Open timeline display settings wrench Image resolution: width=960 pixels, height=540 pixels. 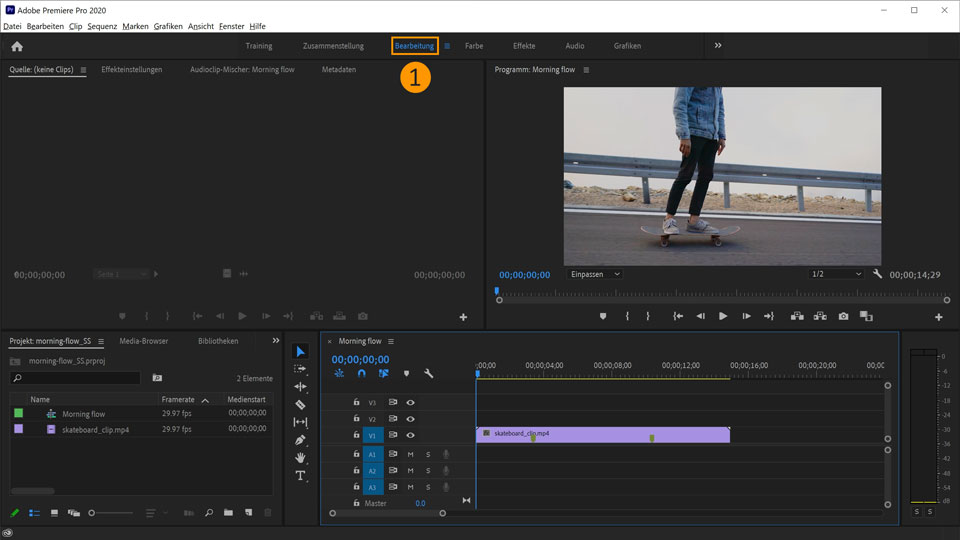click(x=429, y=374)
